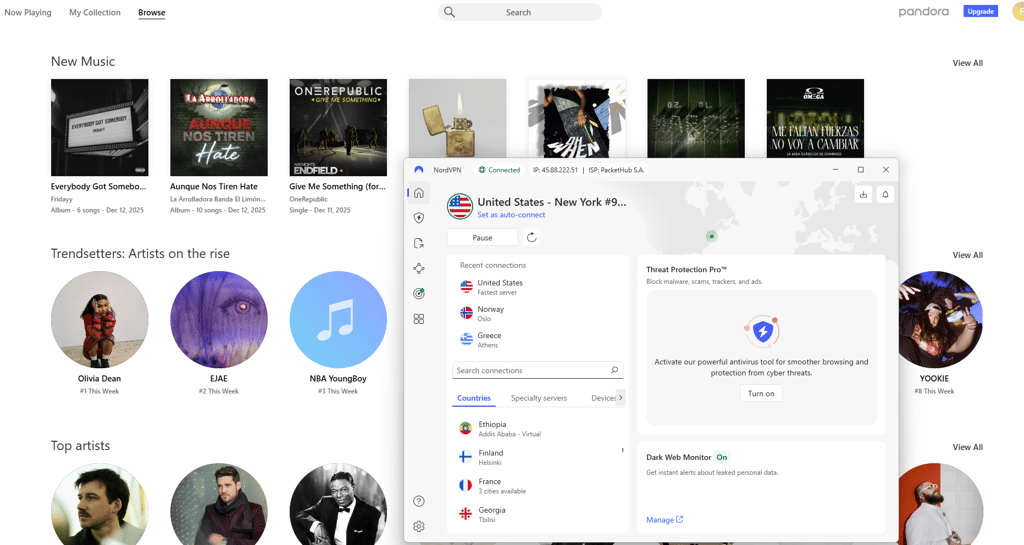Switch to the Countries tab
This screenshot has height=545, width=1024.
click(473, 398)
